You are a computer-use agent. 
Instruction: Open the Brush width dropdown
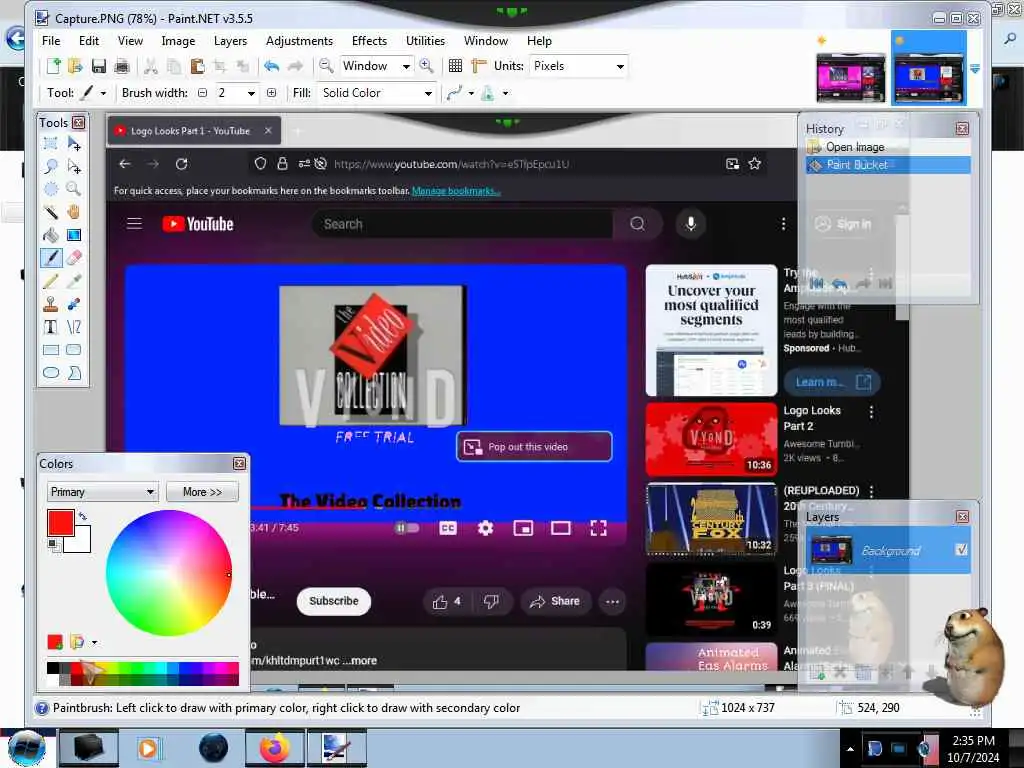(x=251, y=93)
